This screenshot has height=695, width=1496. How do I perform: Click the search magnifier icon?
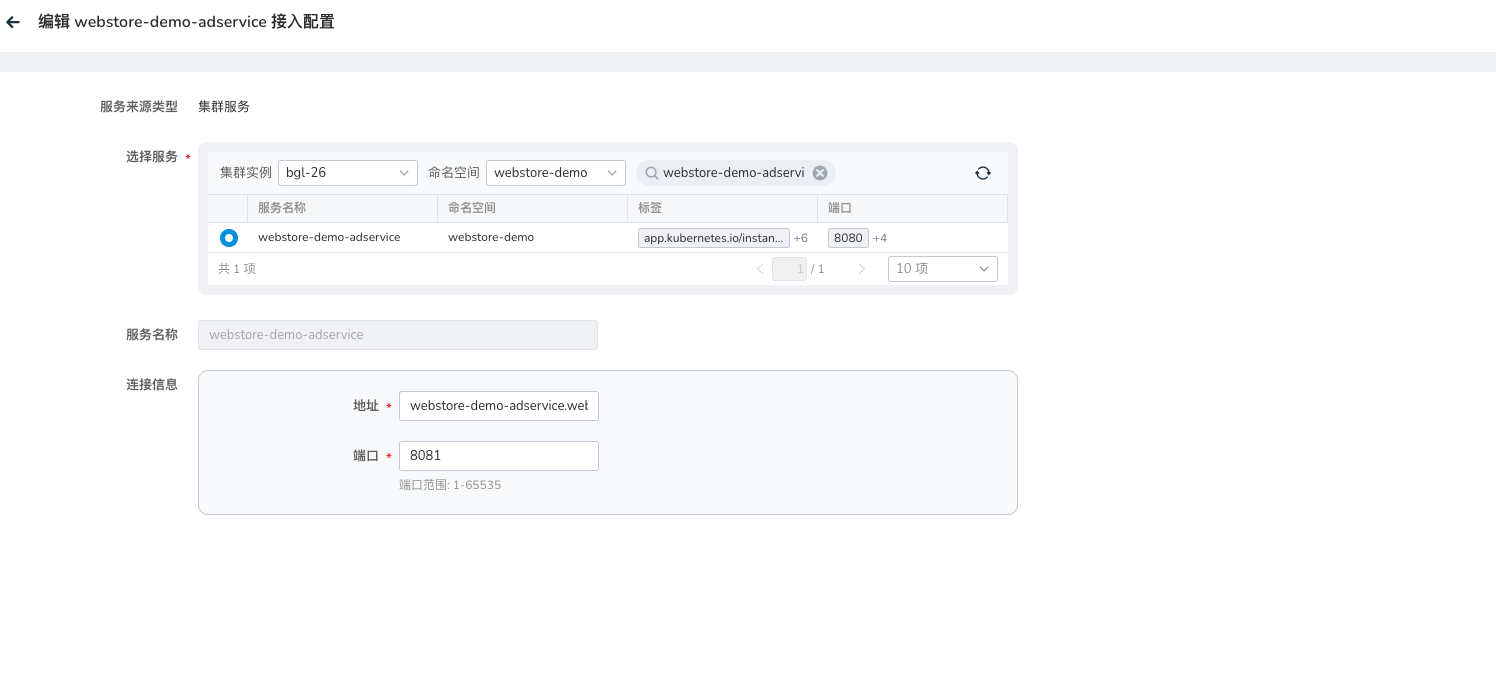[x=651, y=173]
